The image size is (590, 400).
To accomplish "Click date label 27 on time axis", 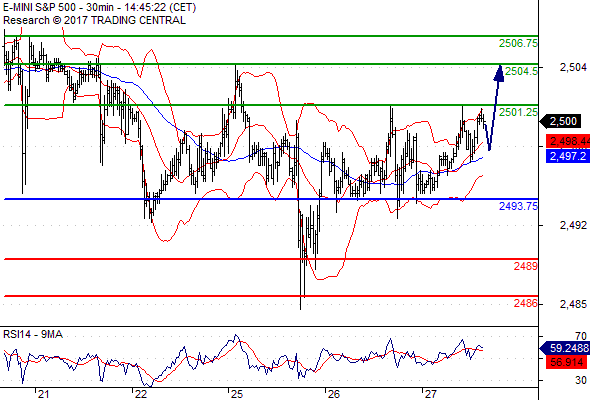I will coord(430,394).
